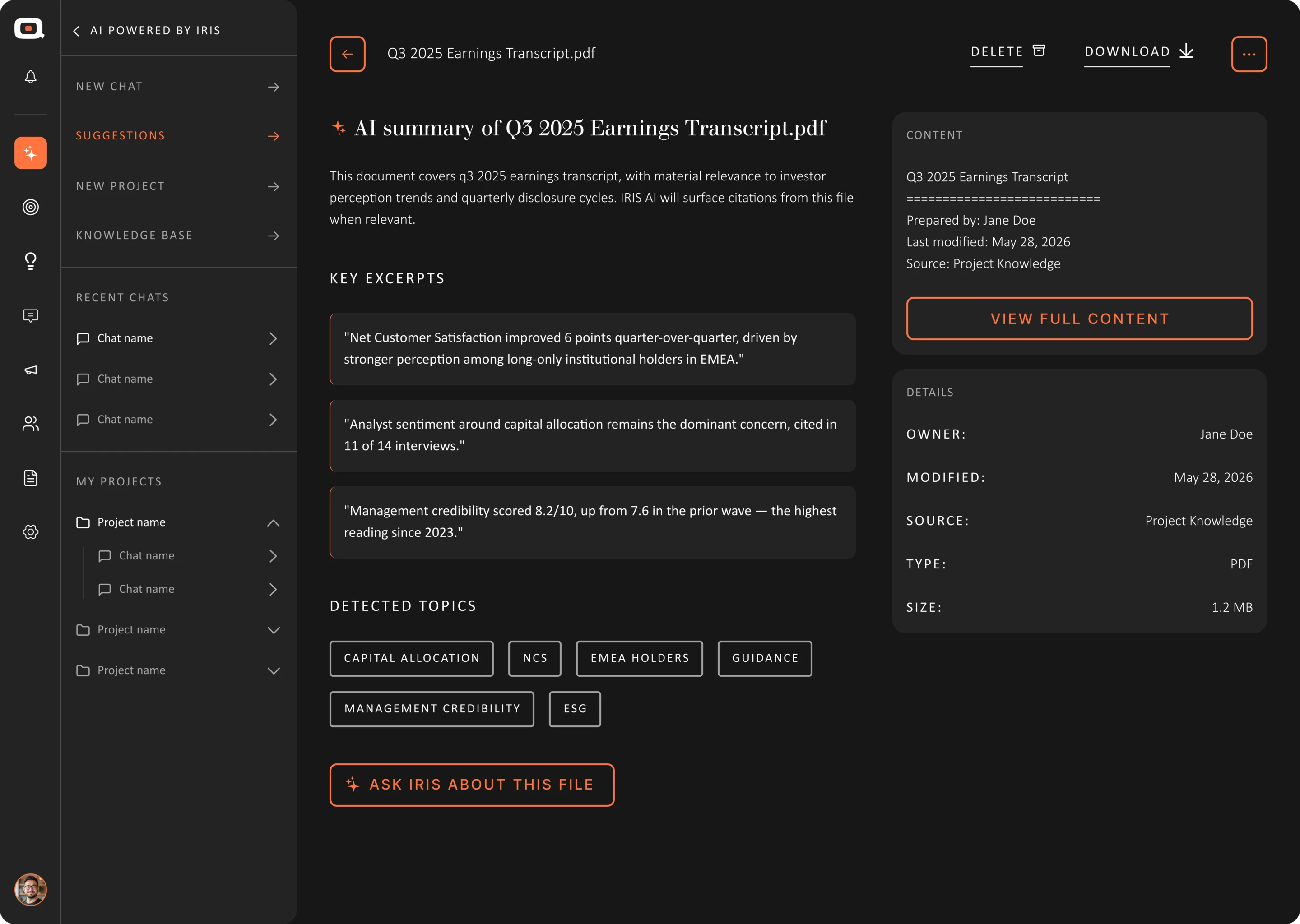Click the Delete archive icon
1300x924 pixels.
coord(1039,51)
